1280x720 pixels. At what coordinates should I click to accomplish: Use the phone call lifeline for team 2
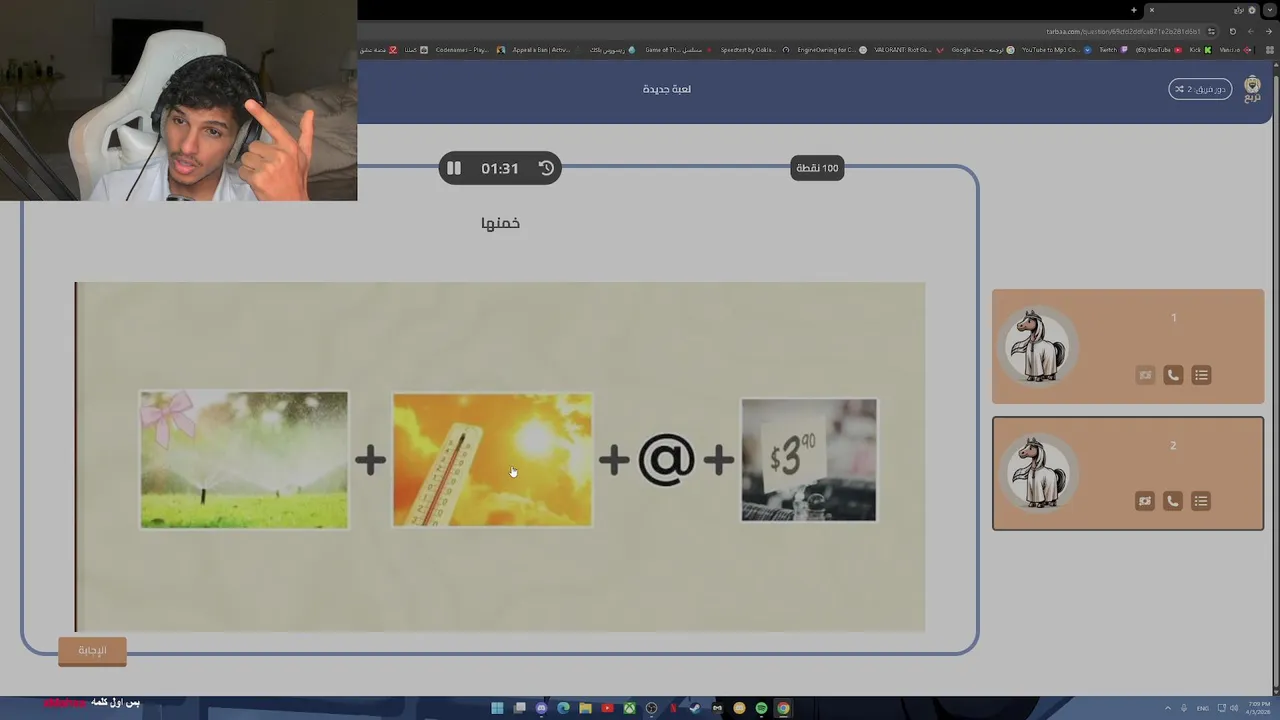click(x=1173, y=501)
